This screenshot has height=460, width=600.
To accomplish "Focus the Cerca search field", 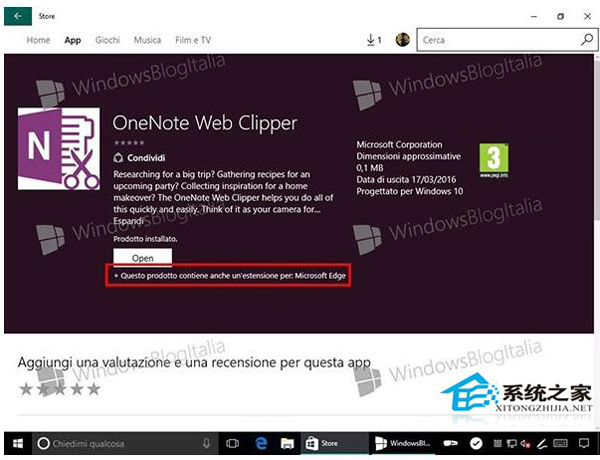I will tap(507, 40).
